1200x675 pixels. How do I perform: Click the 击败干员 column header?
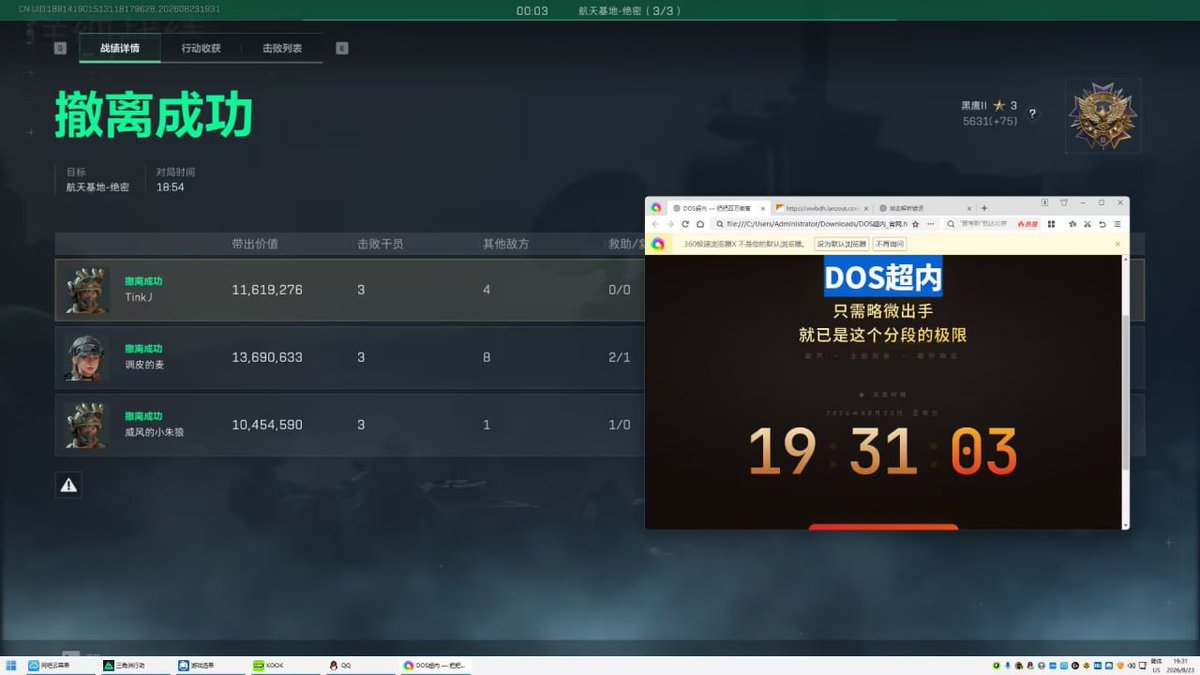(381, 244)
